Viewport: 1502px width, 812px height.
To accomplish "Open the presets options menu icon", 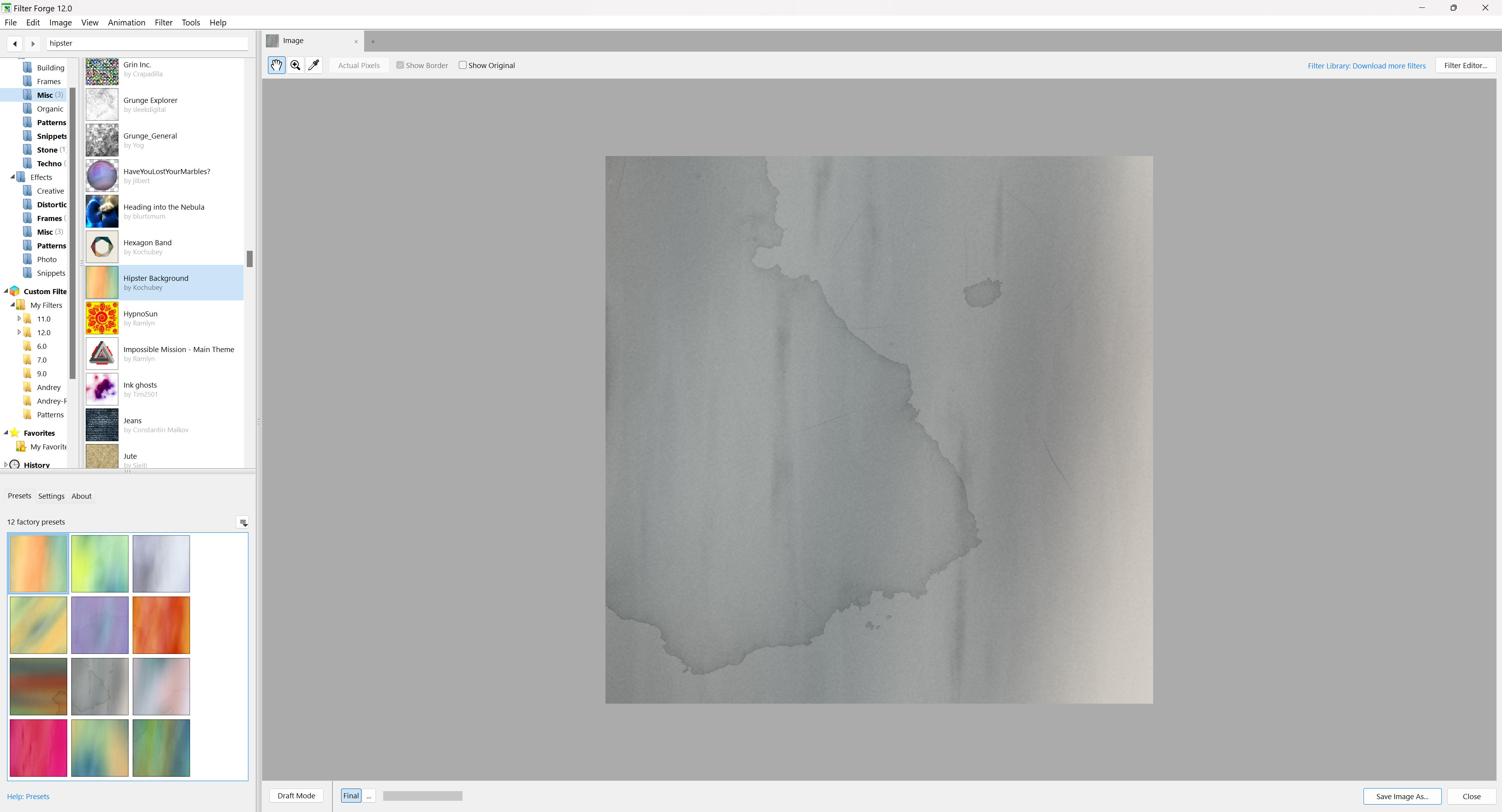I will pyautogui.click(x=243, y=522).
